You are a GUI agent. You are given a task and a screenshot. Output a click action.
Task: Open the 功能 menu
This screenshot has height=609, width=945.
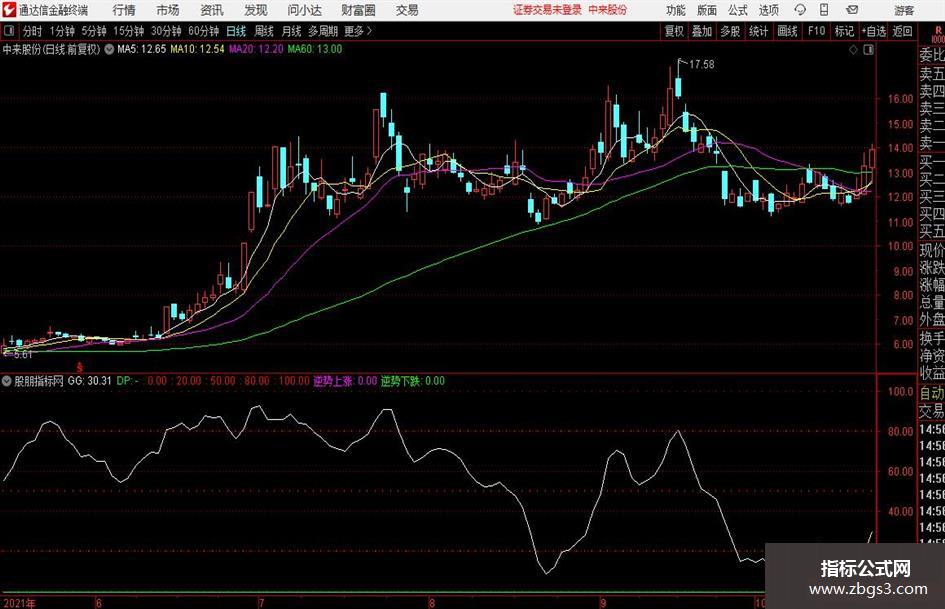[676, 10]
